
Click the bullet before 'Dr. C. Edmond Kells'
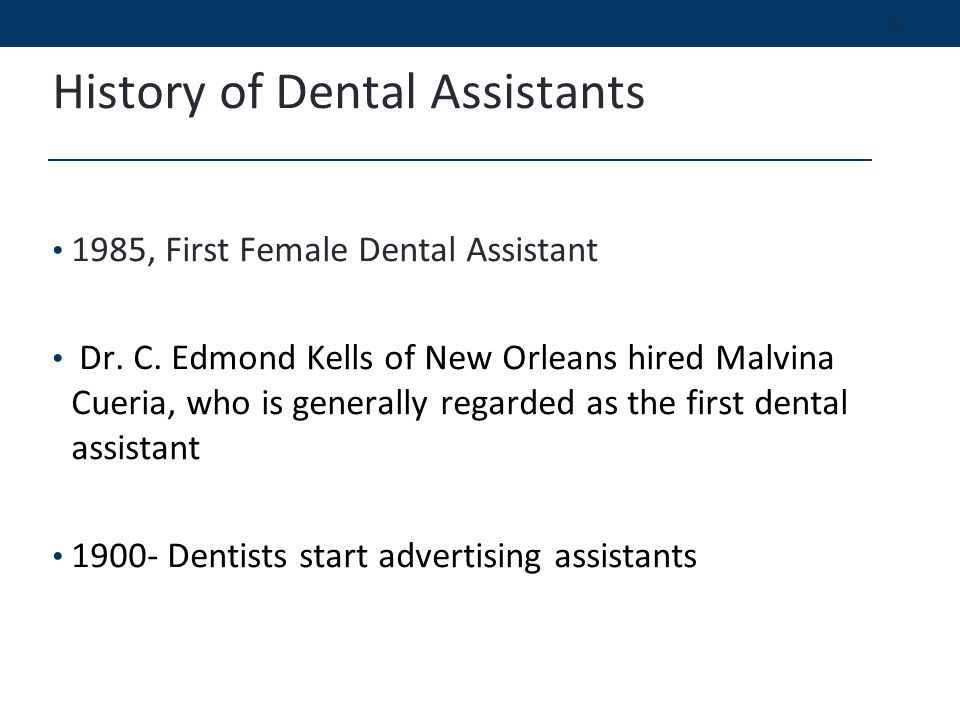[x=58, y=358]
